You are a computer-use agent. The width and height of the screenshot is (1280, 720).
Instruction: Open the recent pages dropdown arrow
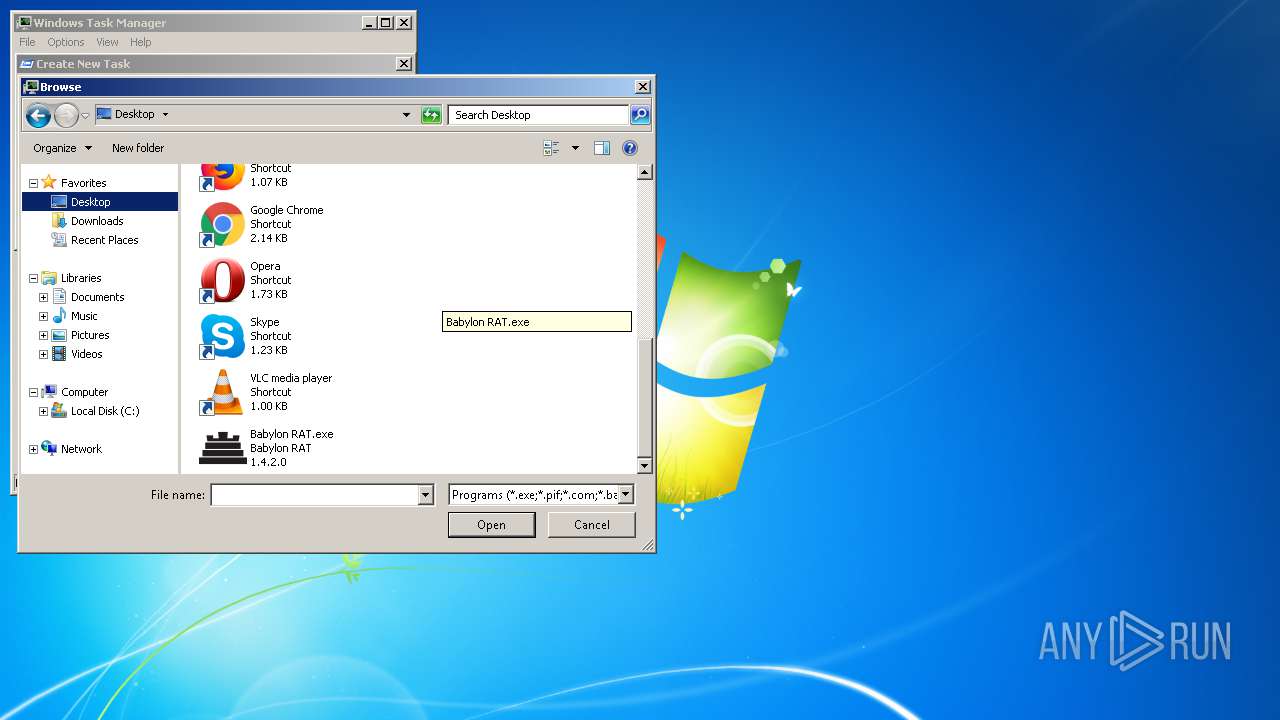pos(85,116)
